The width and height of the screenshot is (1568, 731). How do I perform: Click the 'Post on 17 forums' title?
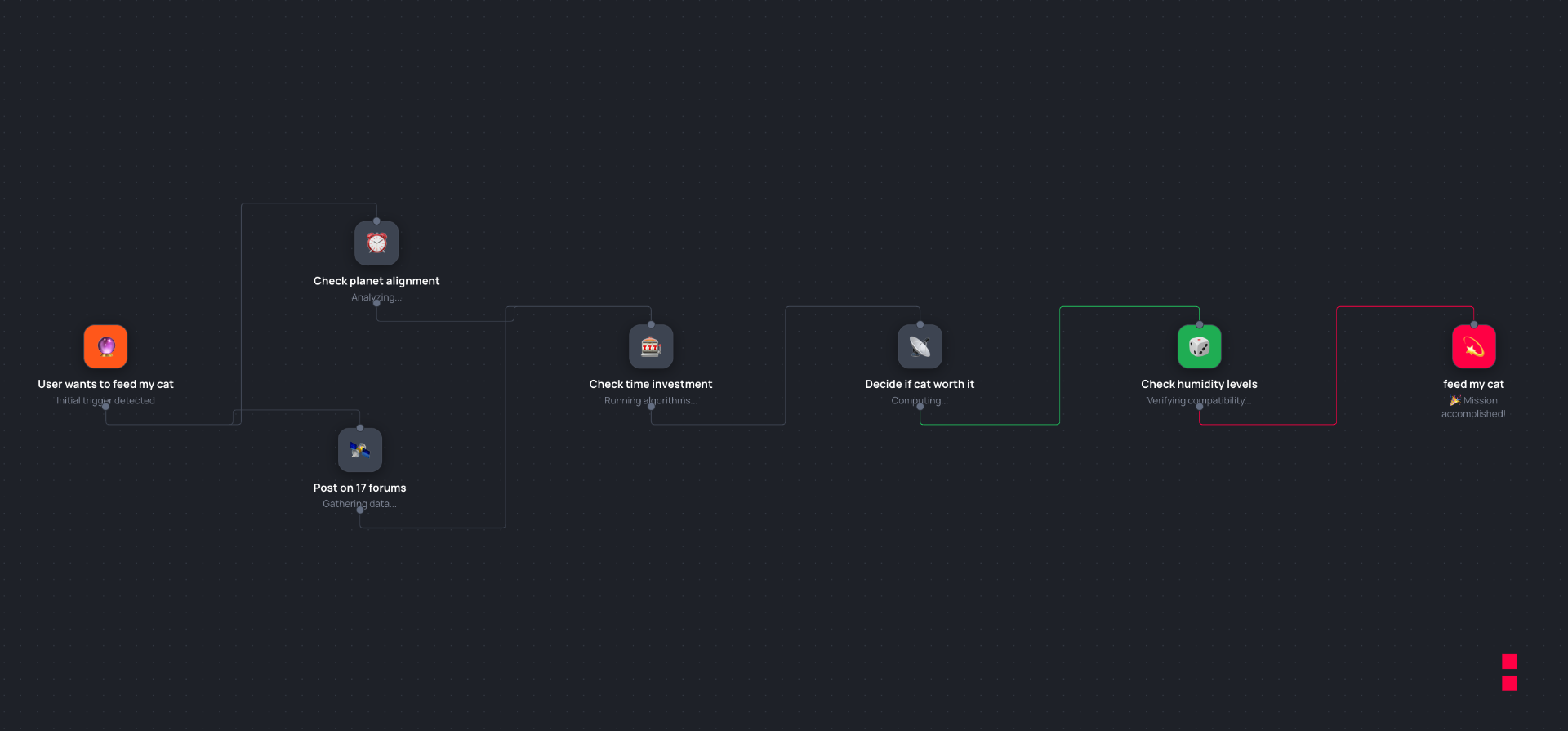tap(360, 488)
